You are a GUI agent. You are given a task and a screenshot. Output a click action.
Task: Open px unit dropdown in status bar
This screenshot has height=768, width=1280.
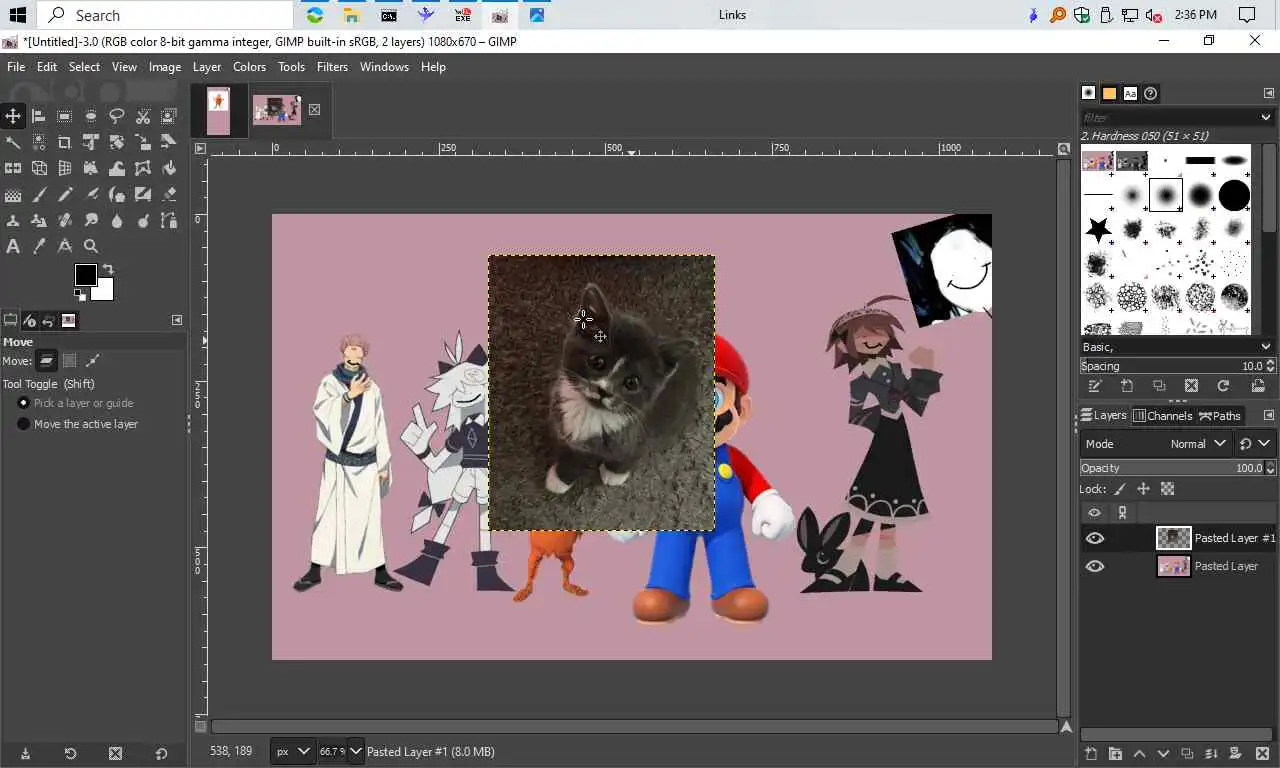click(293, 751)
